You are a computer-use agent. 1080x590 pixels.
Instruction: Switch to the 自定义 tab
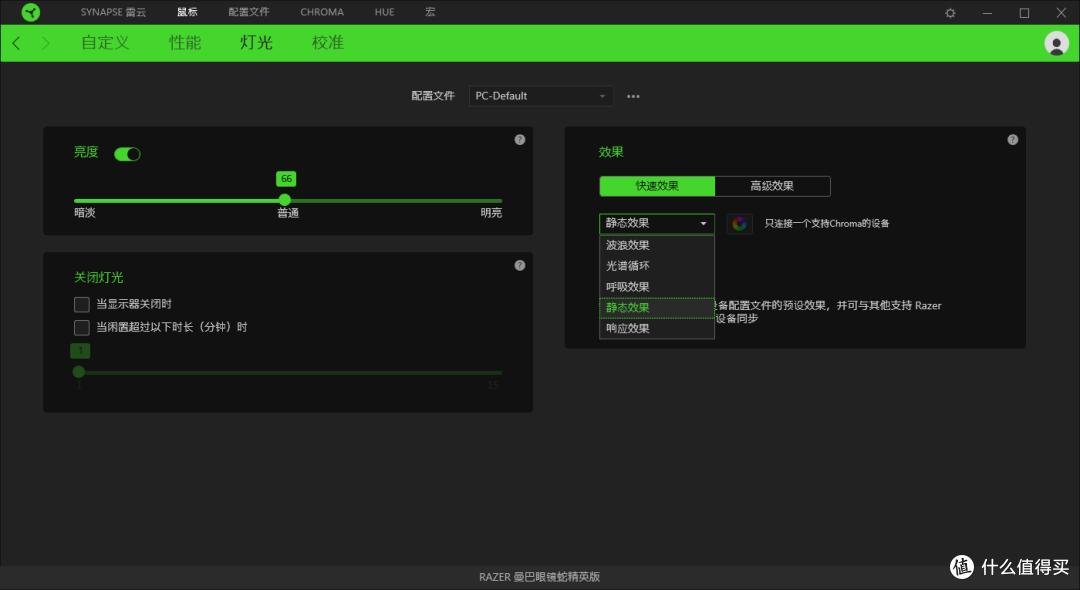click(105, 43)
